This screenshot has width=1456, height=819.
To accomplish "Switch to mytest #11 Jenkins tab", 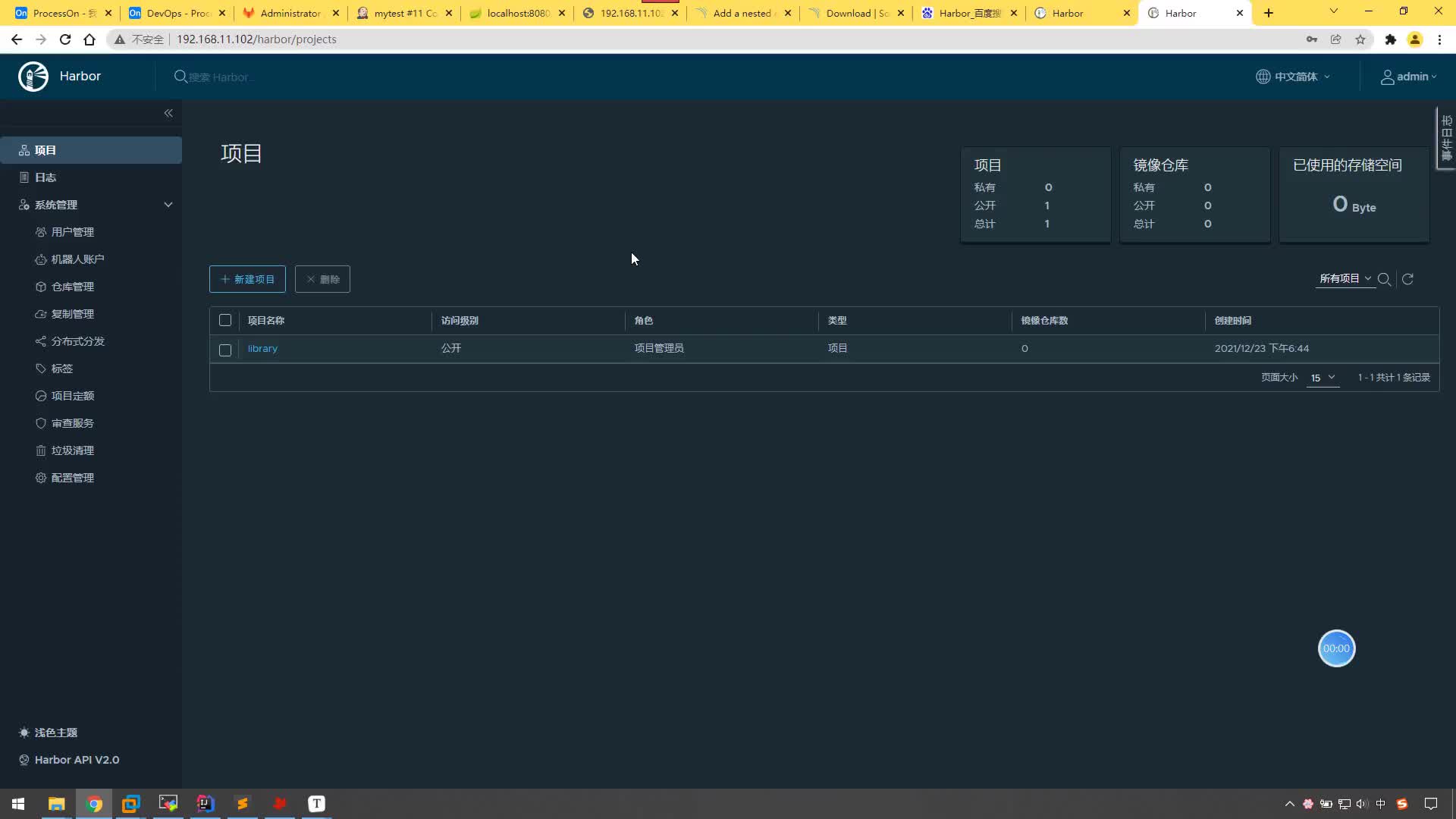I will pos(403,13).
